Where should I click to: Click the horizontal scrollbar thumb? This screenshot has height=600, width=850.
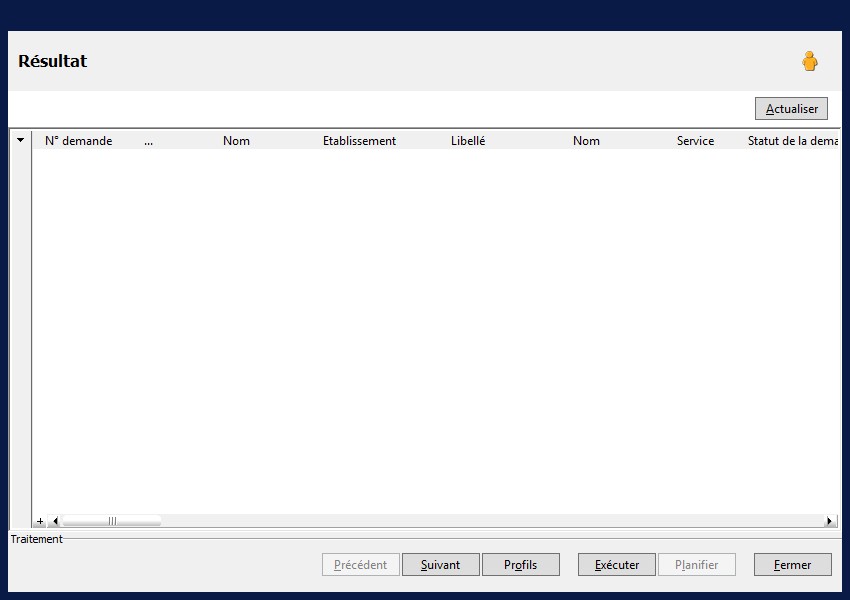[x=112, y=521]
